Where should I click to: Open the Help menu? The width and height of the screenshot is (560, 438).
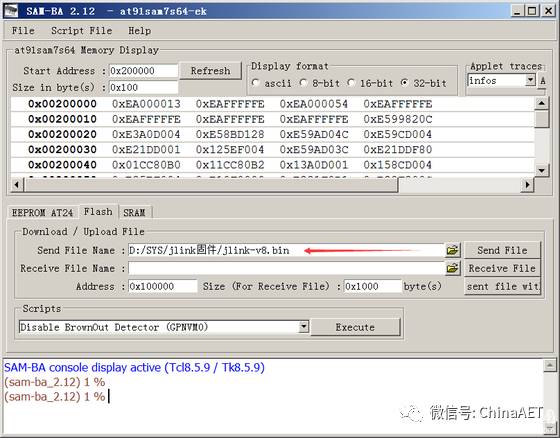point(139,31)
